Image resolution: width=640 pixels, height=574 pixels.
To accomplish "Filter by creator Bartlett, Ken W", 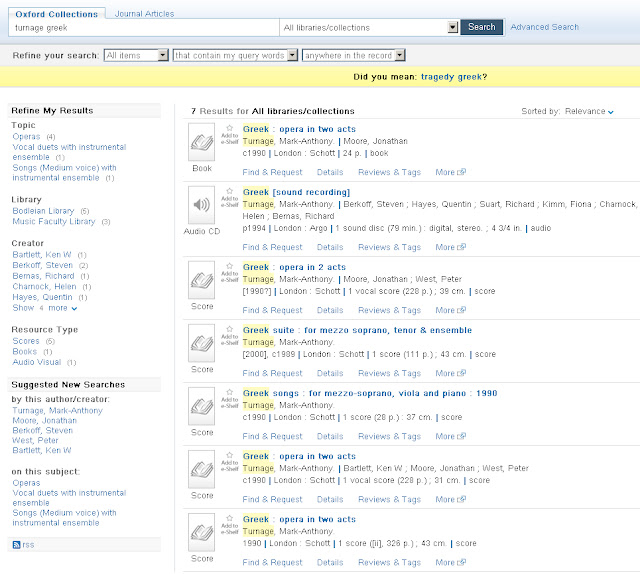I will (x=42, y=255).
